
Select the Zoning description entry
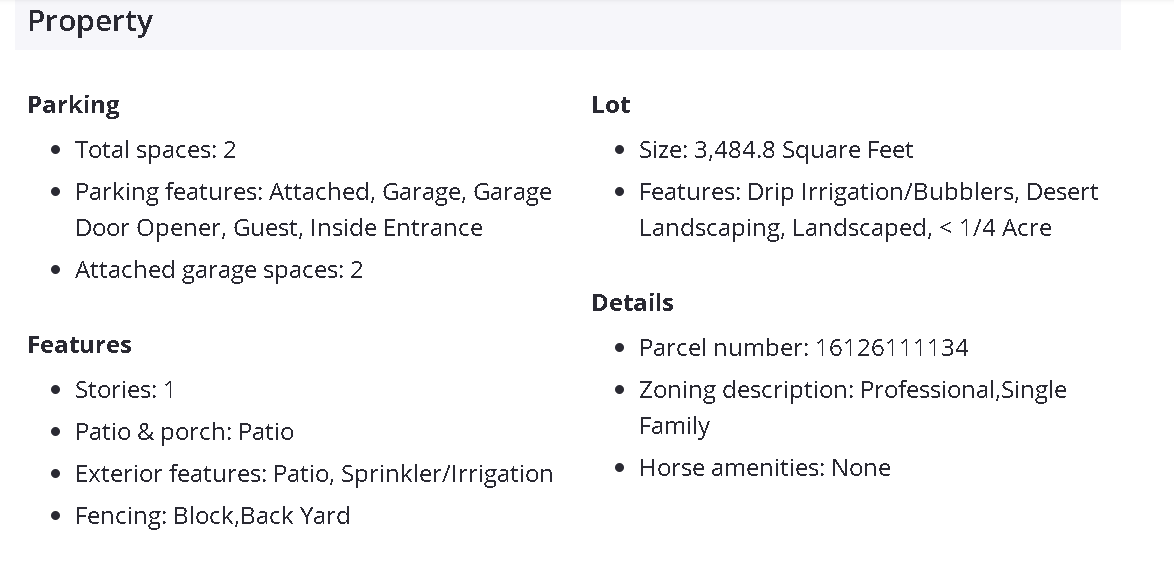[x=852, y=390]
